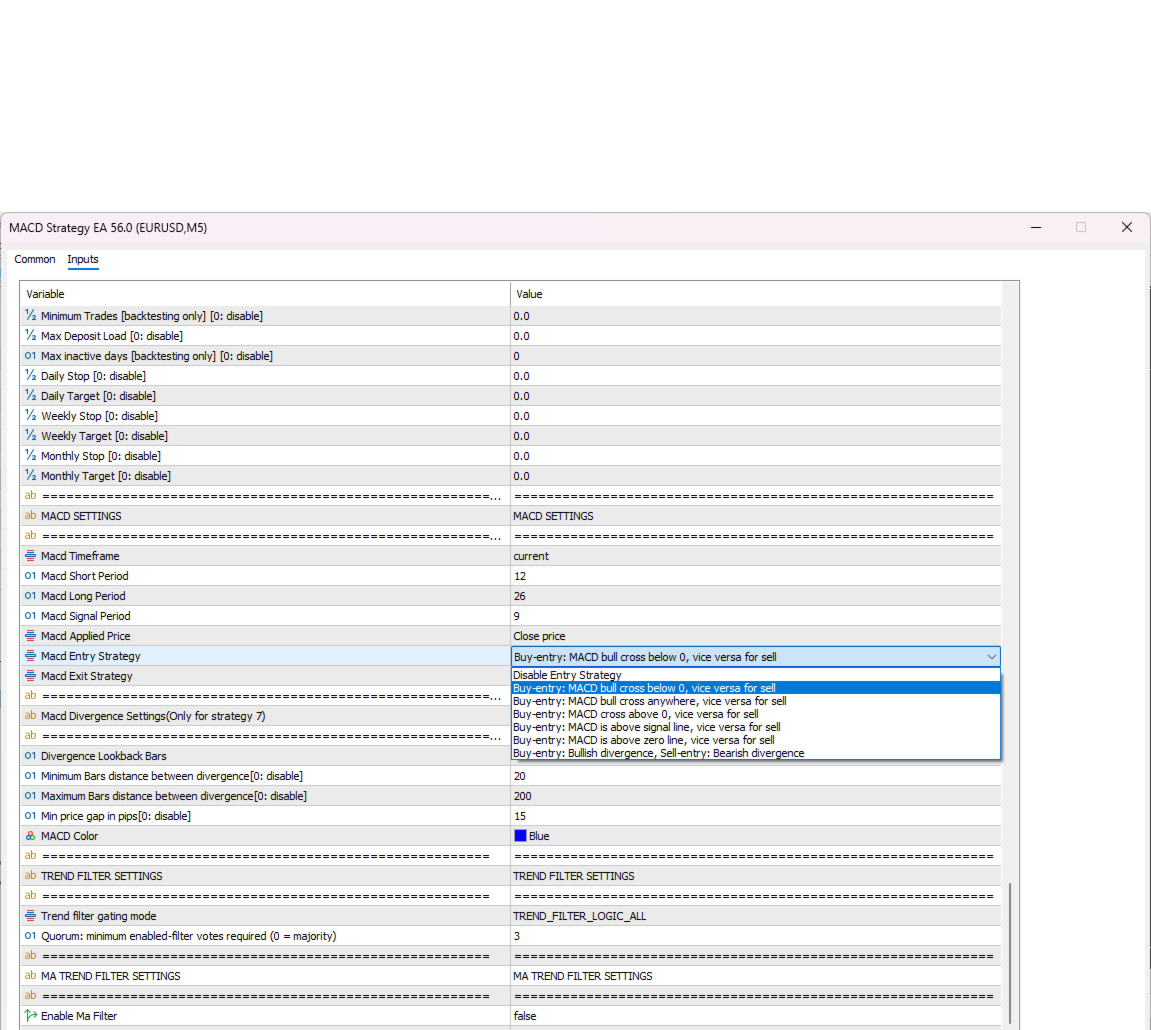Image resolution: width=1151 pixels, height=1030 pixels.
Task: Click the Macd Timeframe enum icon
Action: pyautogui.click(x=30, y=556)
